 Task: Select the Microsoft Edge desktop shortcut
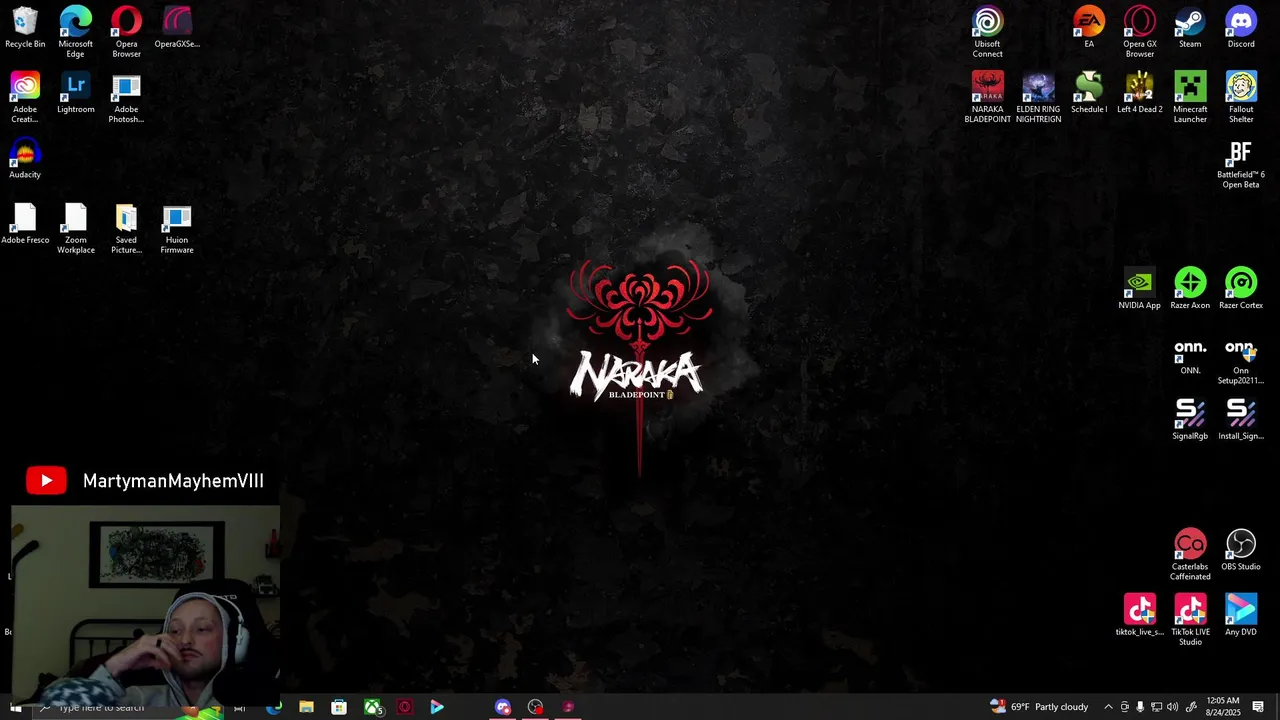[76, 32]
